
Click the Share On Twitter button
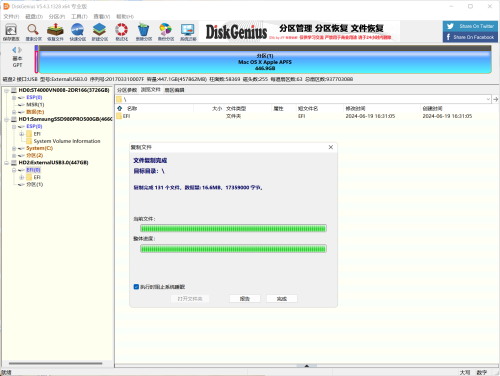click(470, 26)
